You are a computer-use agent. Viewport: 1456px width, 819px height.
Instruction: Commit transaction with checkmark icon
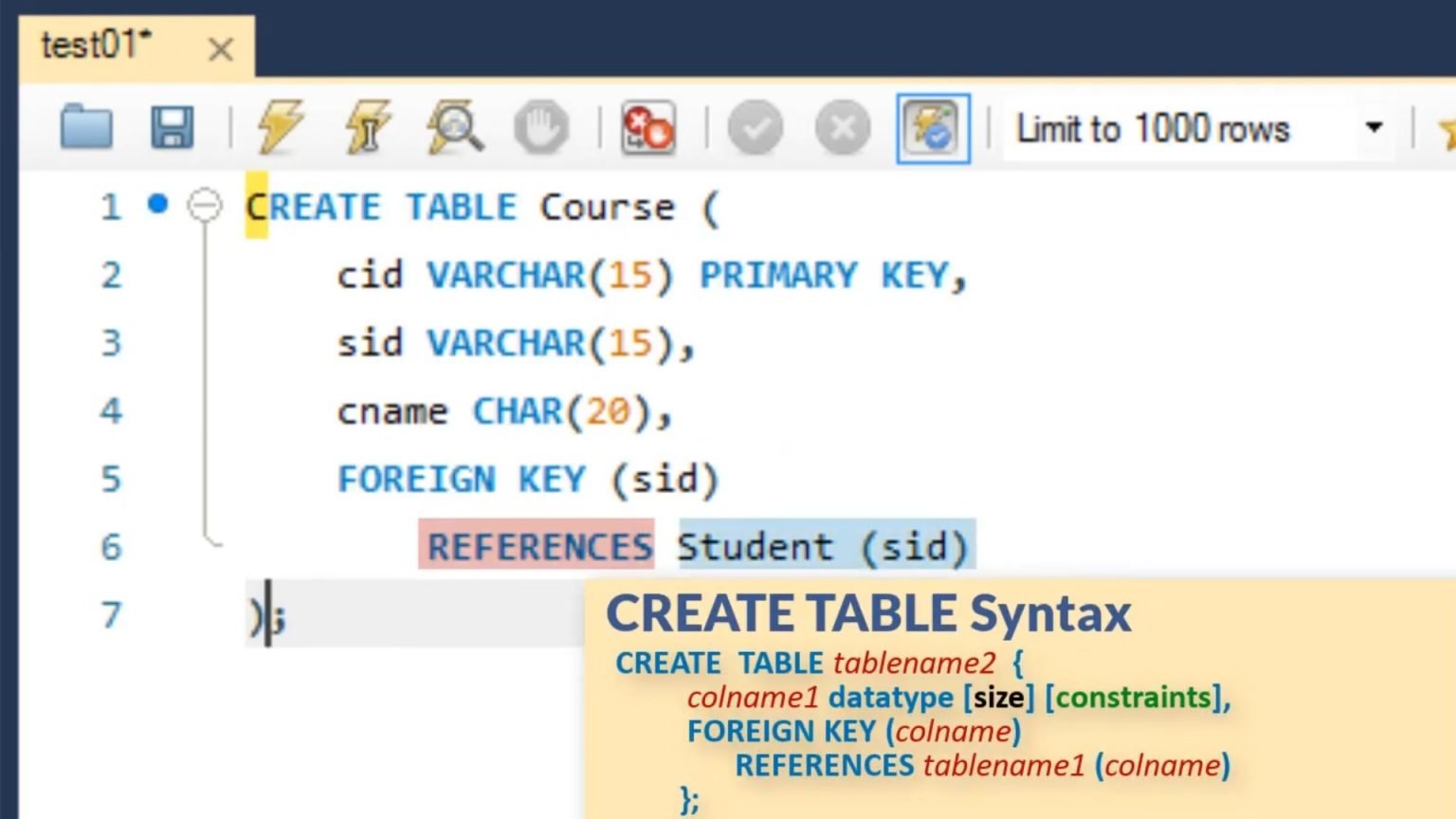[755, 127]
